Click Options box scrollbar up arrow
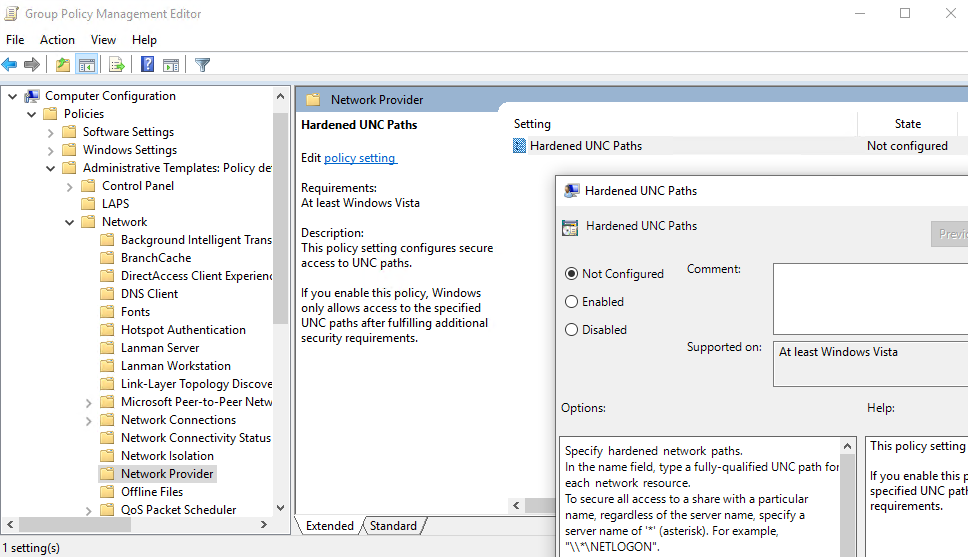Viewport: 968px width, 557px height. [x=847, y=446]
